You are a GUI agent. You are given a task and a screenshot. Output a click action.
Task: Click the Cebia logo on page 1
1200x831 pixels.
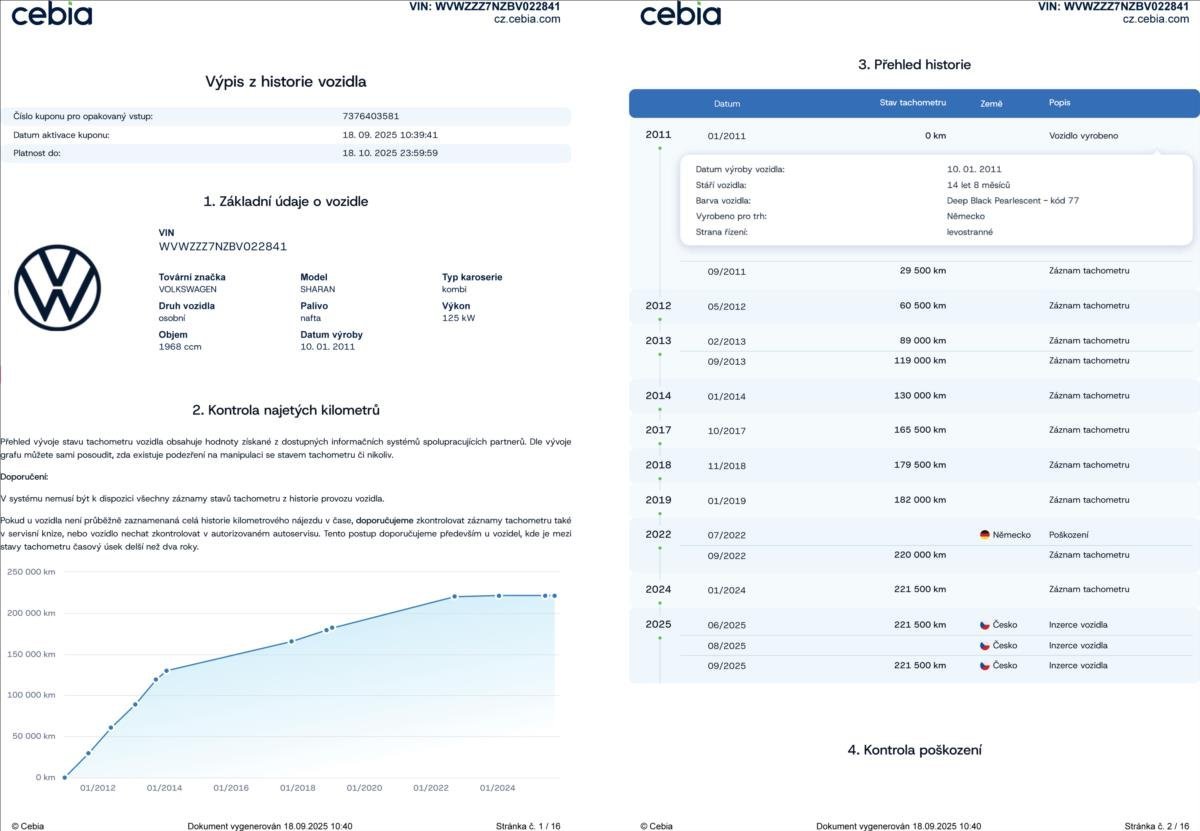point(52,14)
